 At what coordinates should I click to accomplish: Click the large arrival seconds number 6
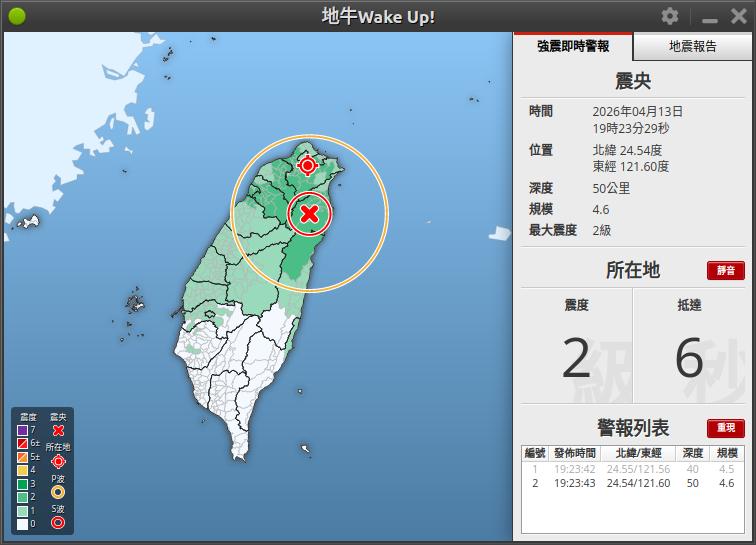coord(689,357)
